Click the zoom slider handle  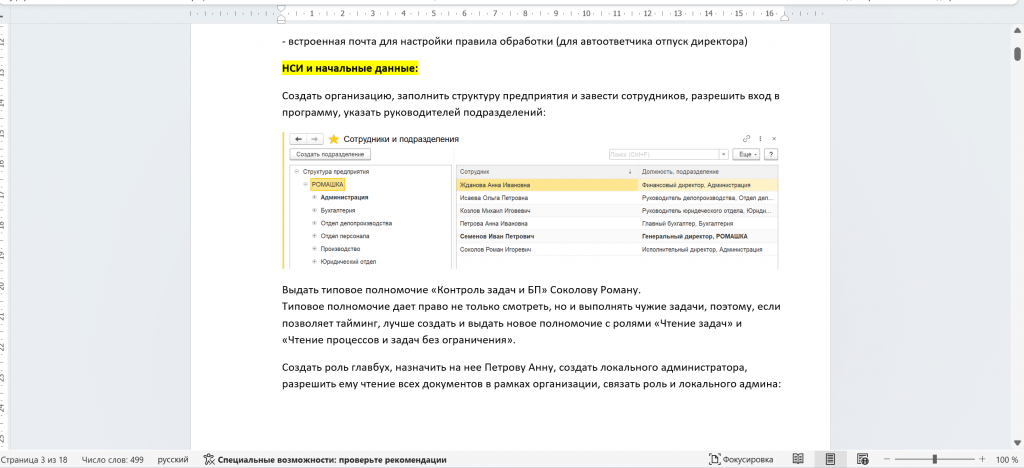point(935,460)
